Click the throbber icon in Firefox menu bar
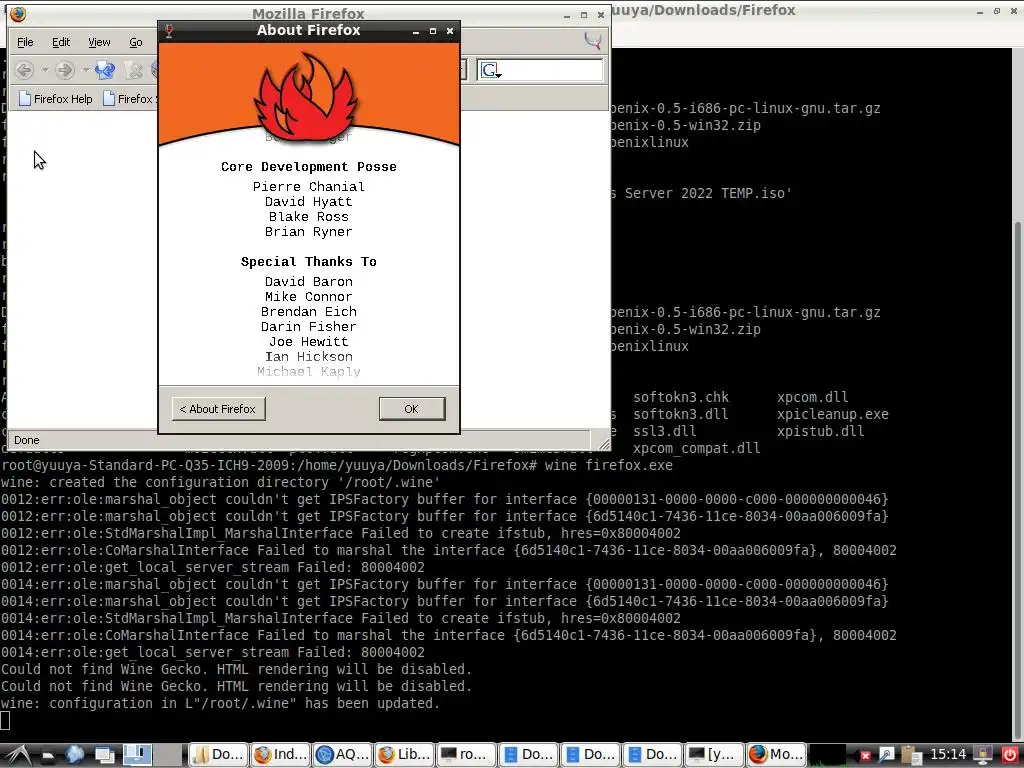Viewport: 1024px width, 768px height. click(593, 42)
